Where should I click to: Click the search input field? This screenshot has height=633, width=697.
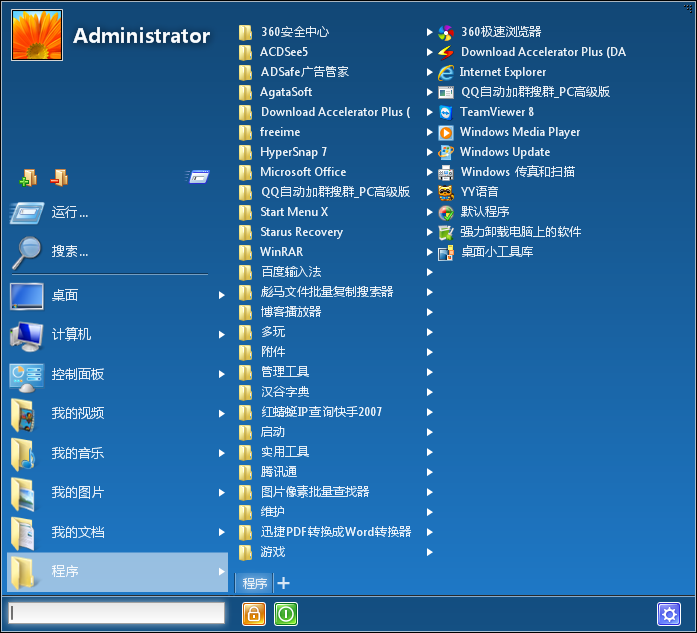(x=117, y=613)
